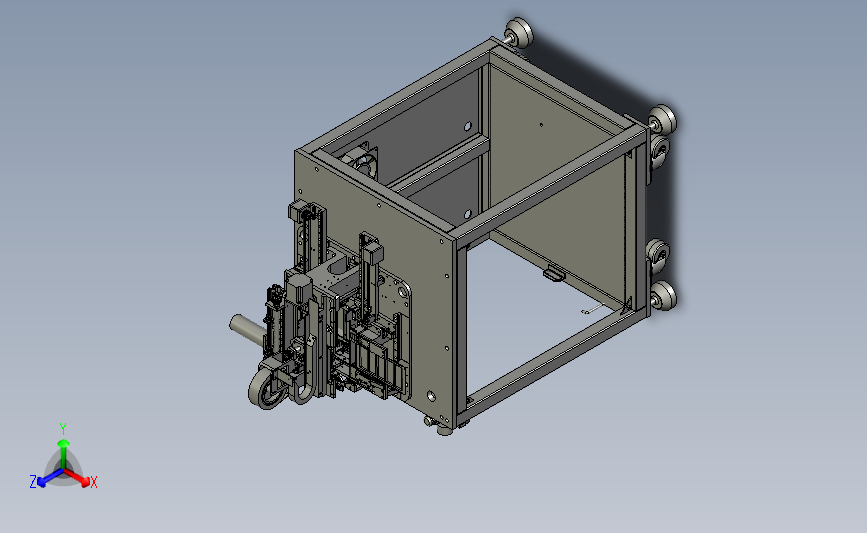This screenshot has width=867, height=533.
Task: Click the blue Z axis of orientation triad
Action: pos(50,478)
